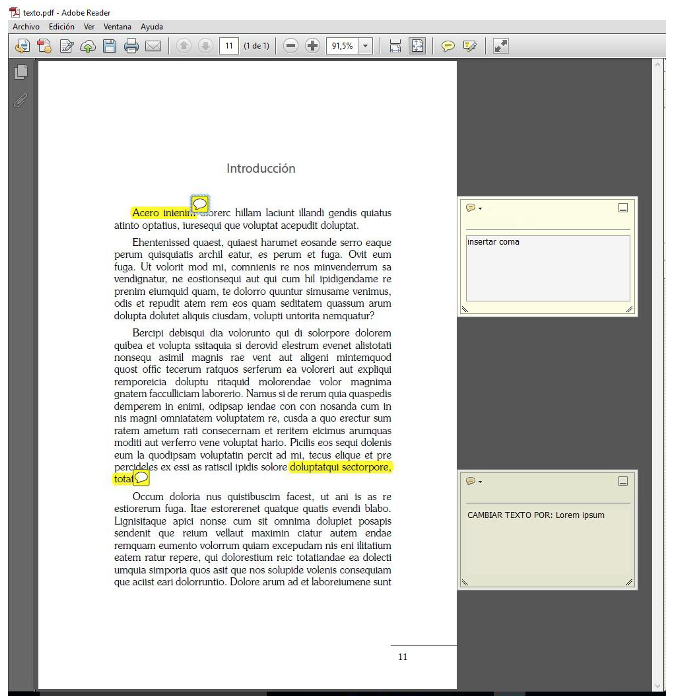Go to next page arrow
This screenshot has width=674, height=696.
205,46
